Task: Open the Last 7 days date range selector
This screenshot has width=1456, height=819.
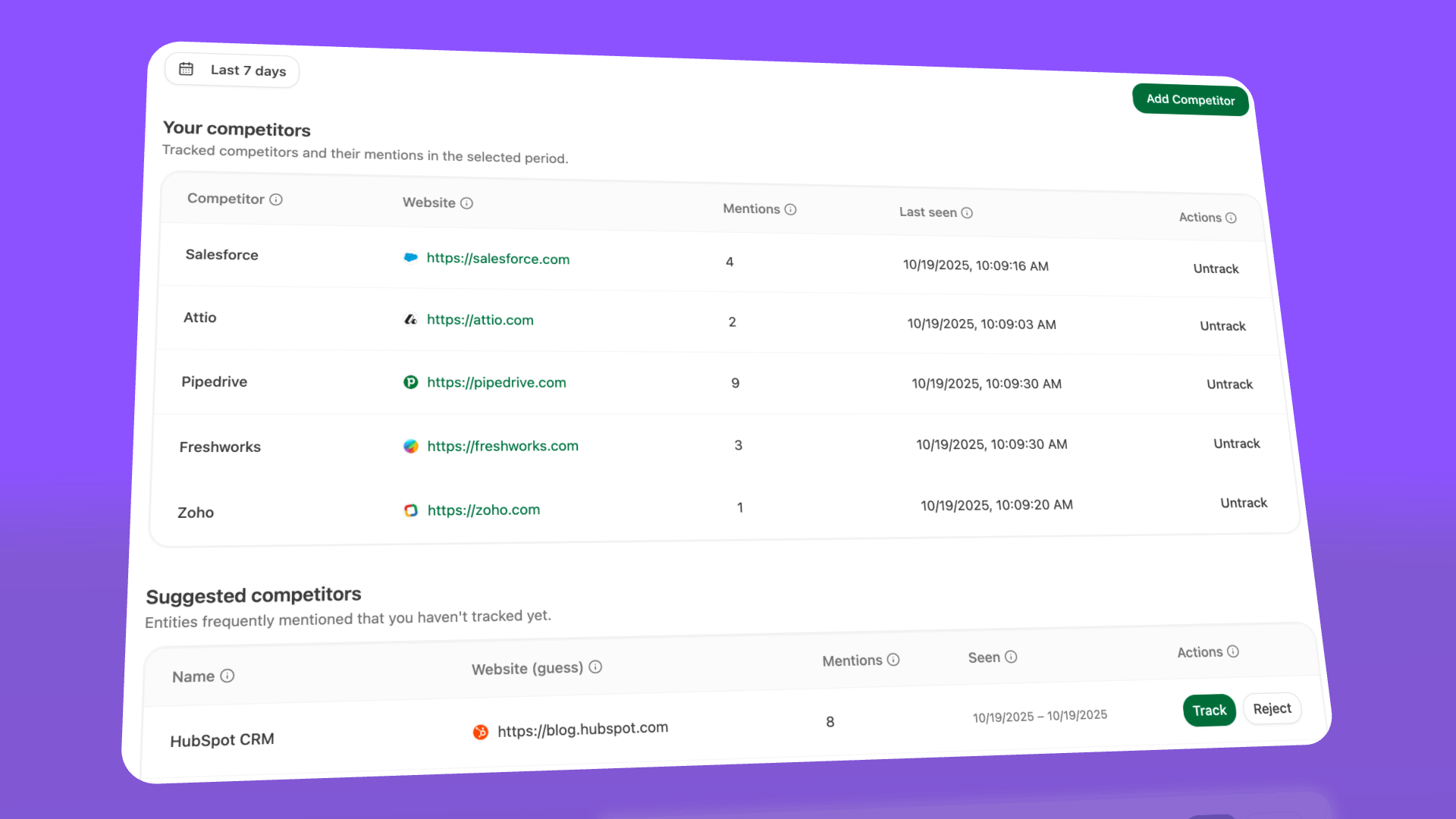Action: (x=231, y=70)
